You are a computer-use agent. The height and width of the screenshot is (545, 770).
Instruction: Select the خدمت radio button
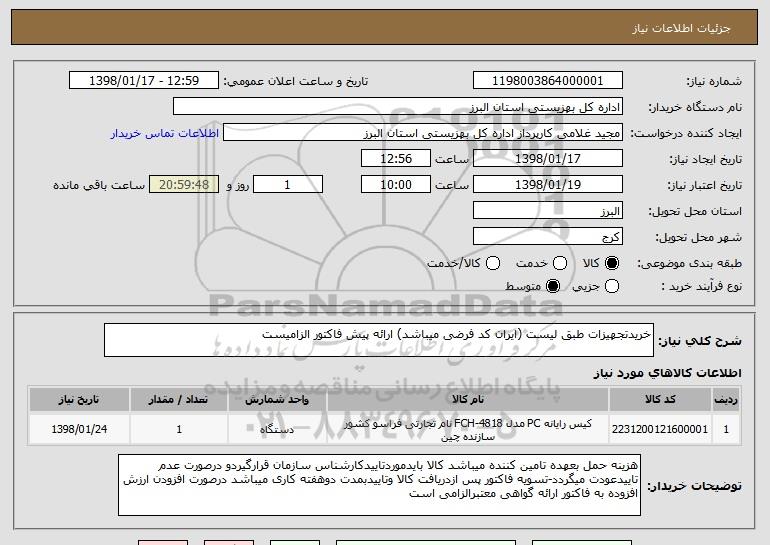coord(560,263)
